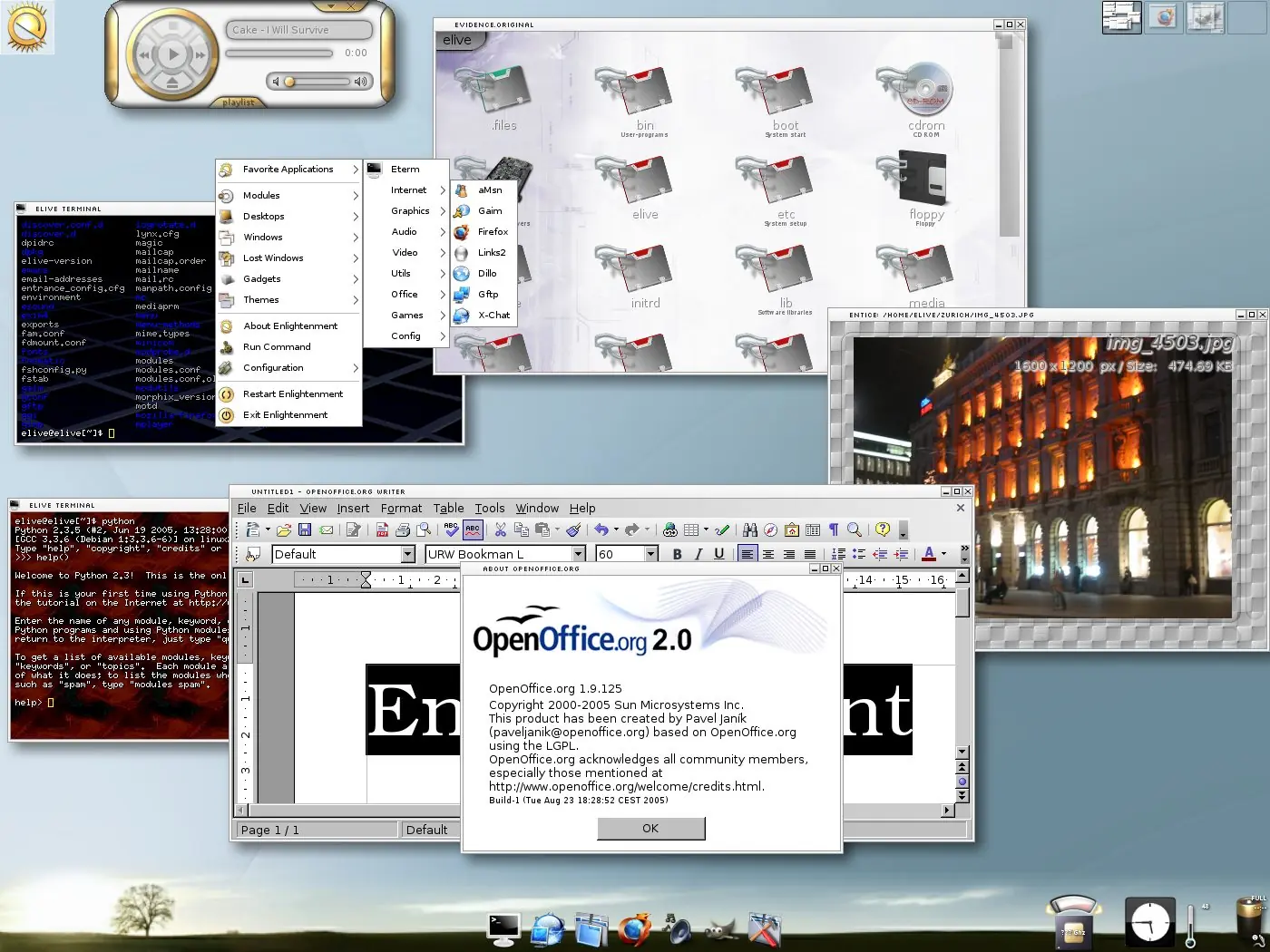This screenshot has height=952, width=1270.
Task: Expand the Graphics submenu
Action: [405, 211]
